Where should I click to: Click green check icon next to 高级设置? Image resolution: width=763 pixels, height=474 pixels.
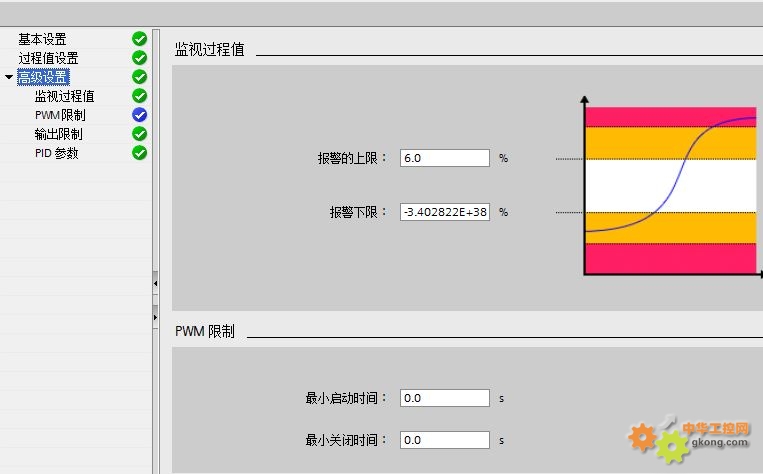[140, 77]
